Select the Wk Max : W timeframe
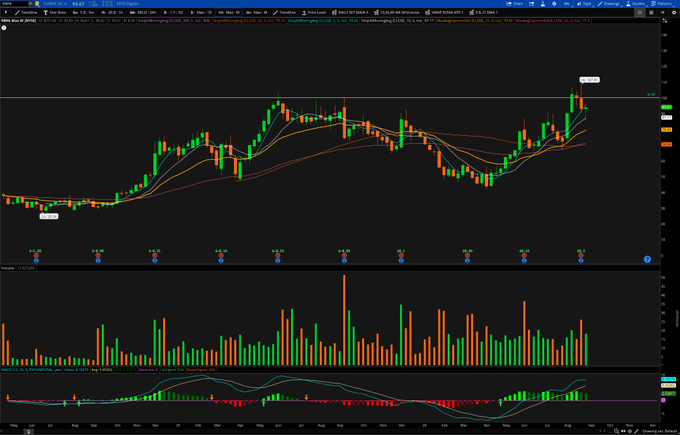The width and height of the screenshot is (680, 435). coord(229,13)
